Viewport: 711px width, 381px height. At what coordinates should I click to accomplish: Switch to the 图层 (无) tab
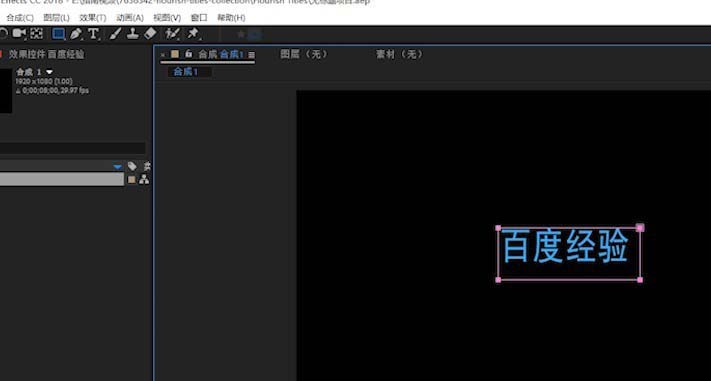[303, 54]
